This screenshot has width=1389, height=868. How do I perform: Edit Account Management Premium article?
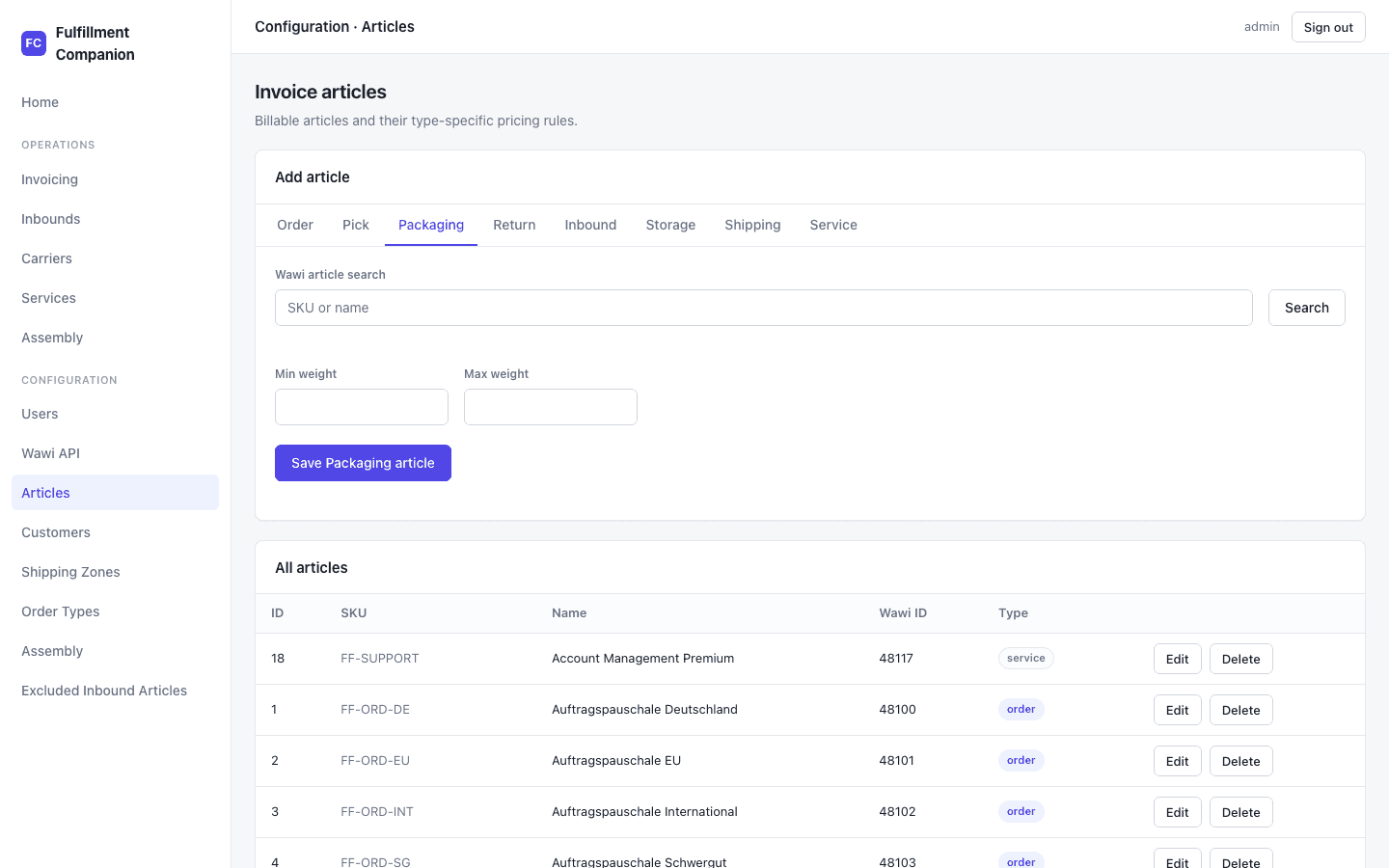1178,659
